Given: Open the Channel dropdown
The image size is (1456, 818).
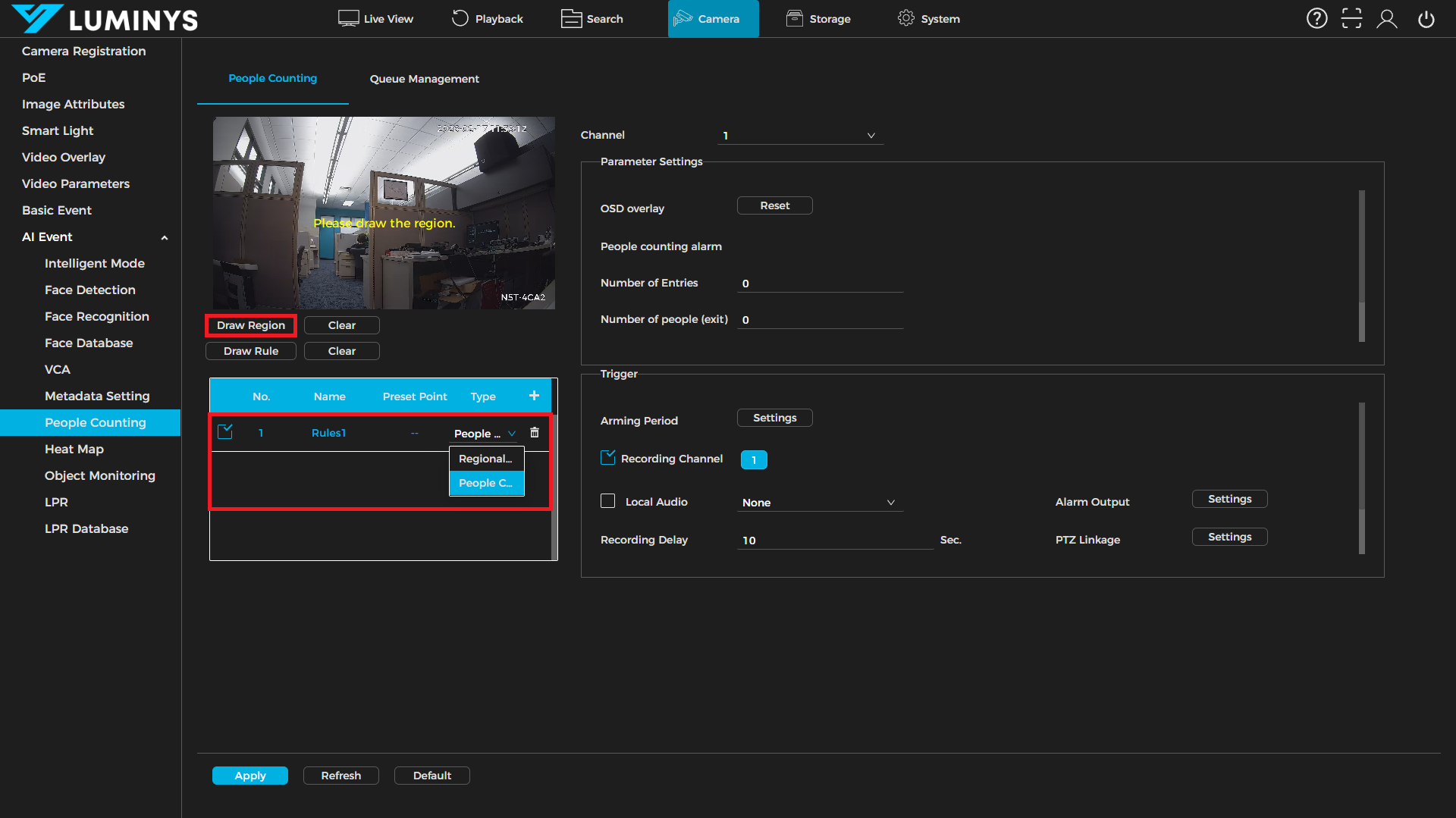Looking at the screenshot, I should tap(800, 136).
